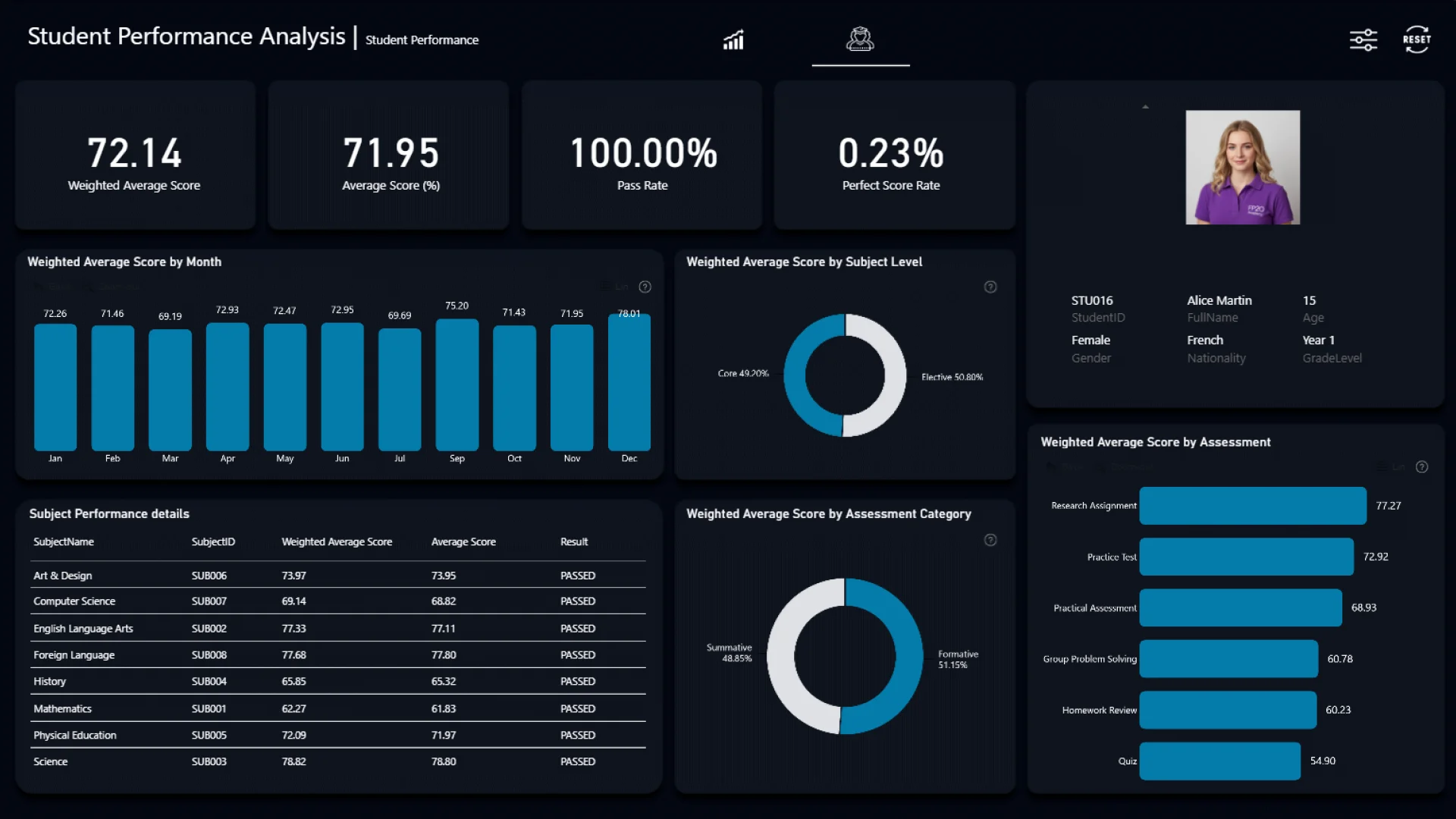Click the Formative segment of donut chart

click(908, 656)
